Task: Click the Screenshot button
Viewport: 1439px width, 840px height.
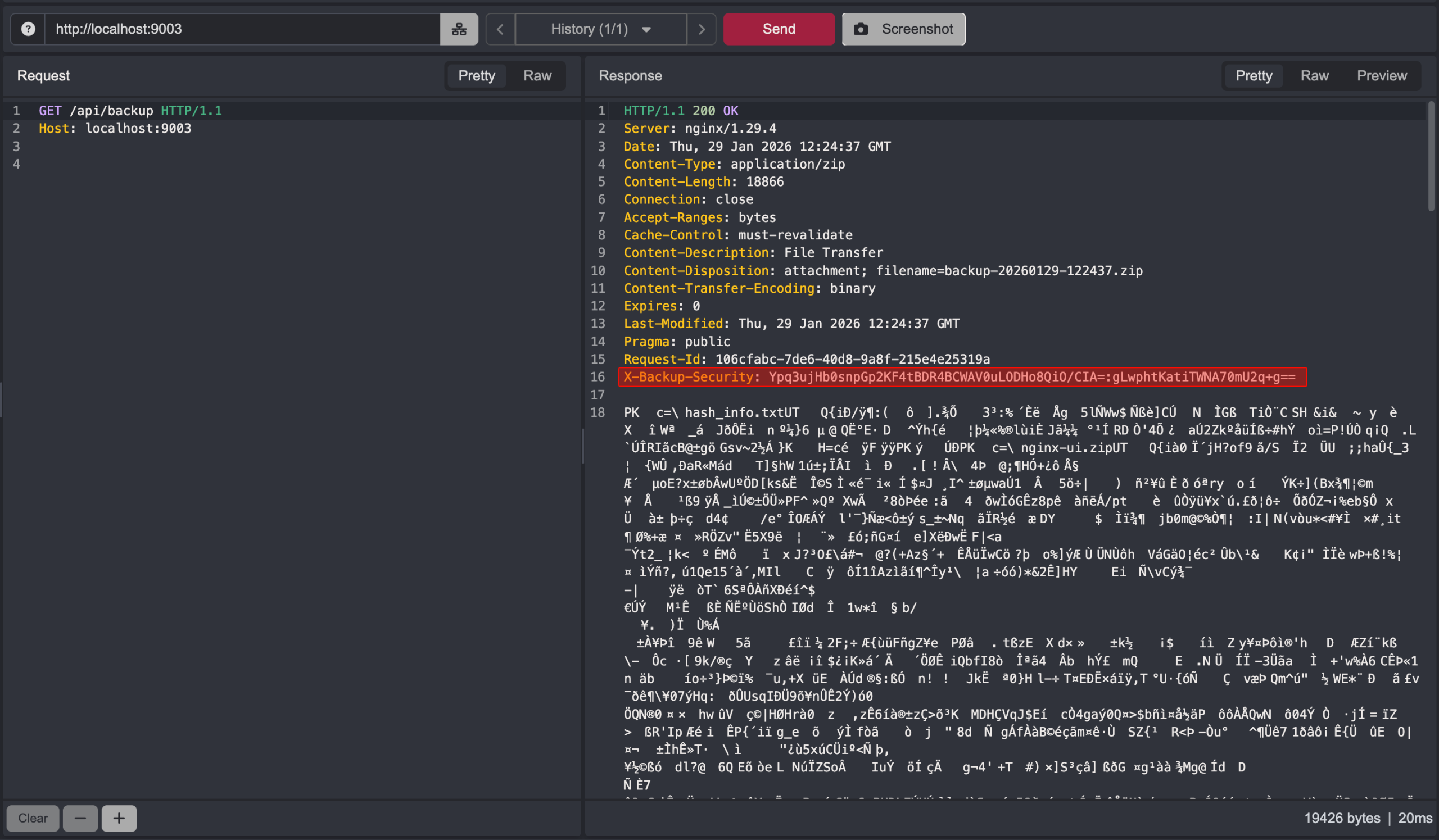Action: [903, 29]
